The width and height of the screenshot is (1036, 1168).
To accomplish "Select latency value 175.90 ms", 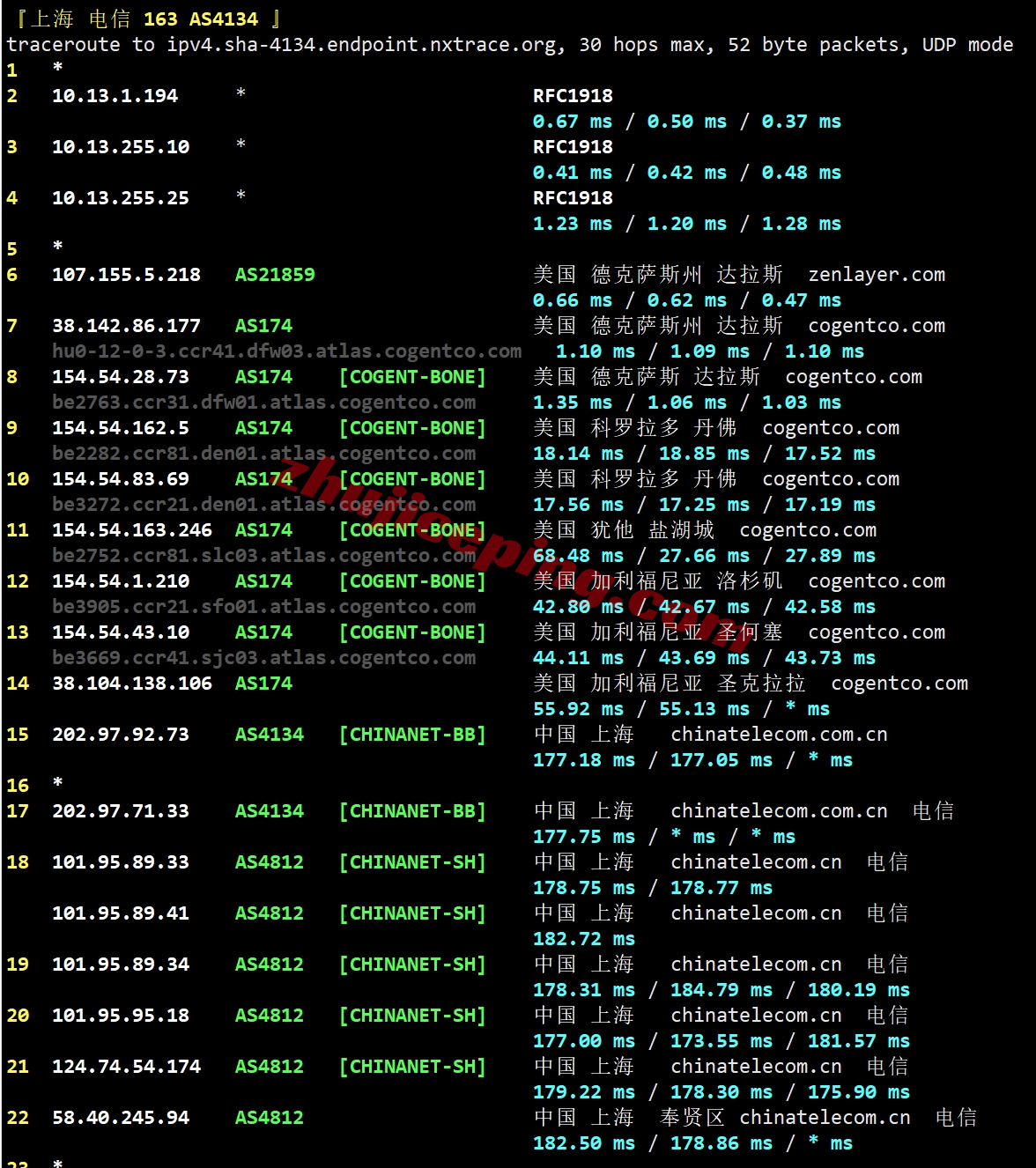I will coord(859,1092).
